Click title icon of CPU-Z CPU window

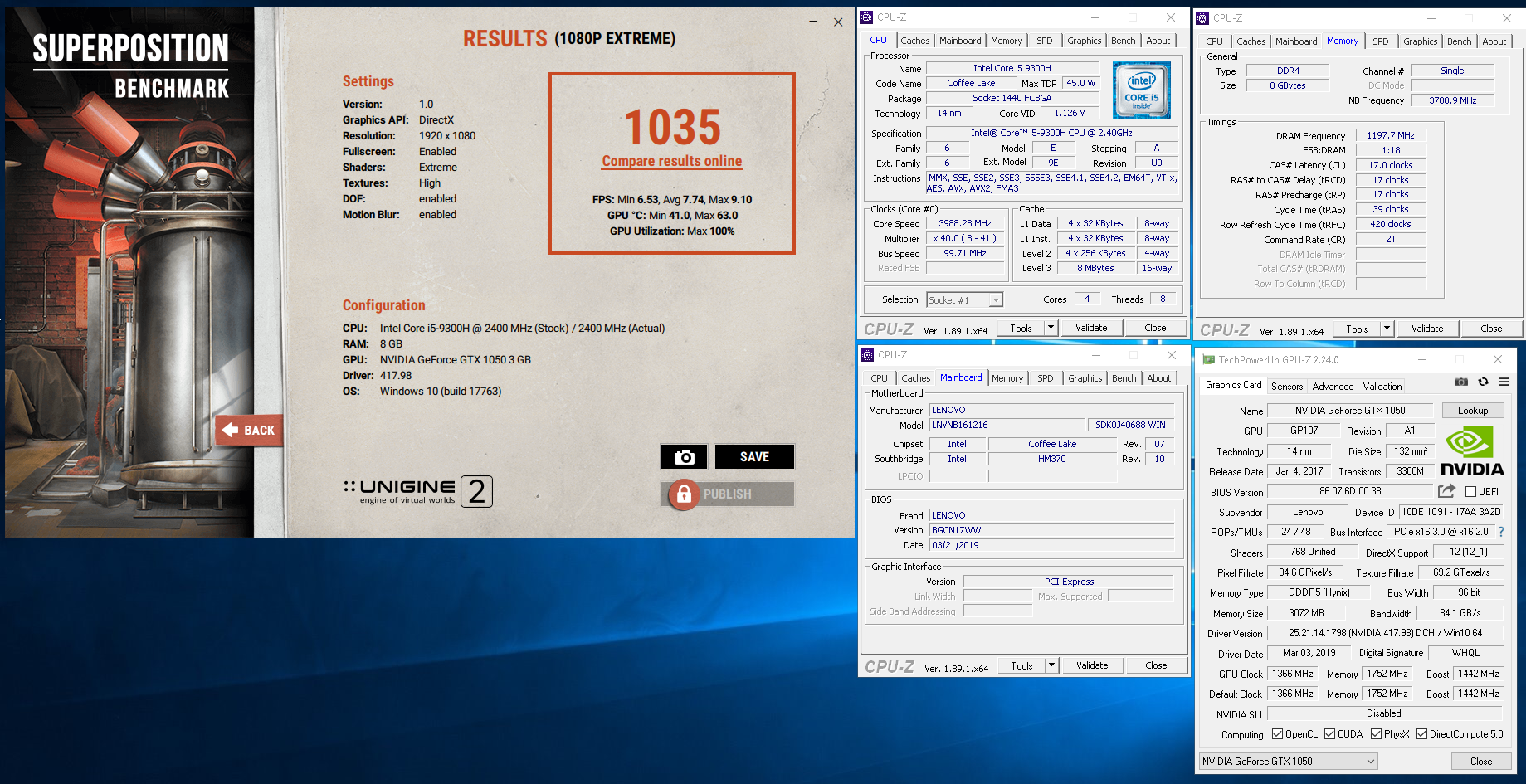(866, 17)
